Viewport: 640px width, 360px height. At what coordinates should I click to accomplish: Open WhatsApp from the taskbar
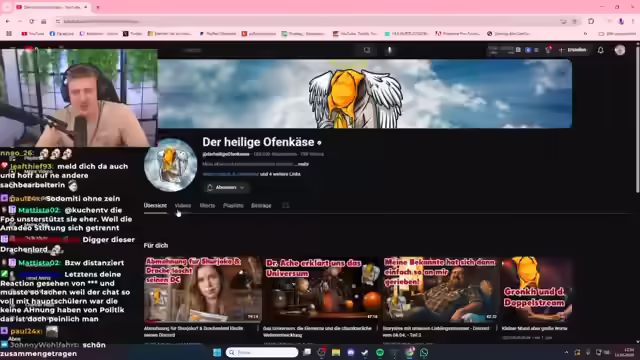pos(424,352)
